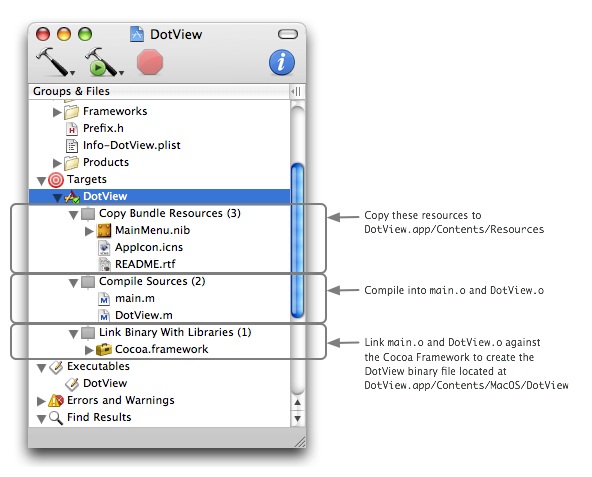Click the DotView project document icon in title
592x477 pixels.
[137, 34]
